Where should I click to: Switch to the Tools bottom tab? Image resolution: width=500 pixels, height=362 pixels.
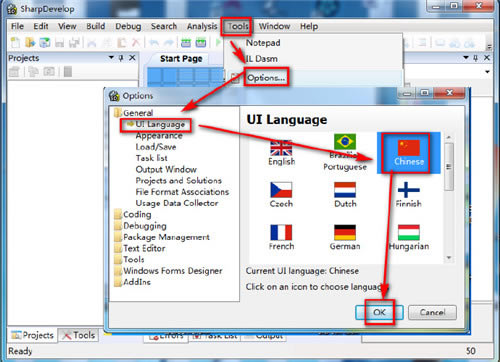click(79, 335)
